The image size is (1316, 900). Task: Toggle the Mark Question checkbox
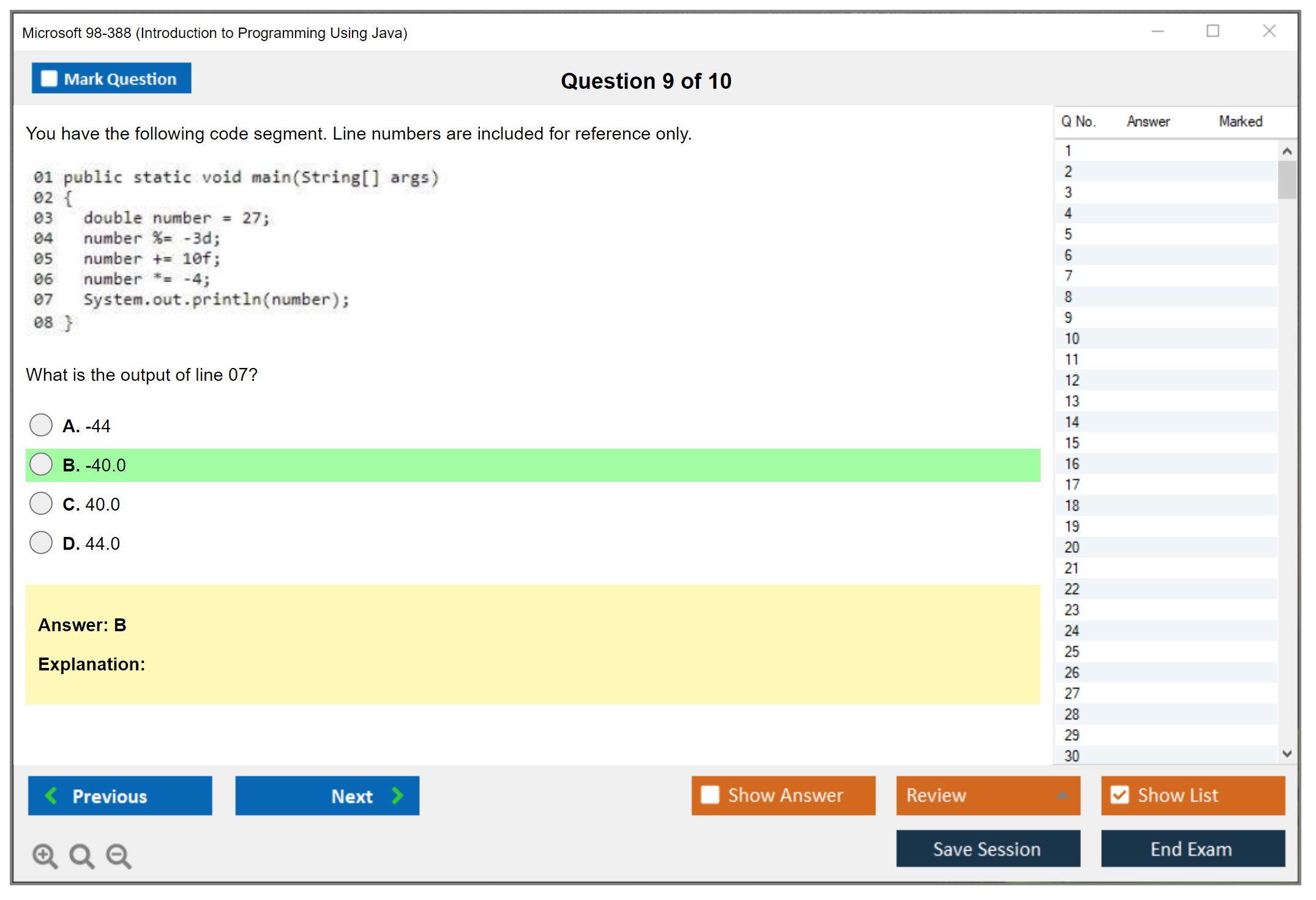49,78
